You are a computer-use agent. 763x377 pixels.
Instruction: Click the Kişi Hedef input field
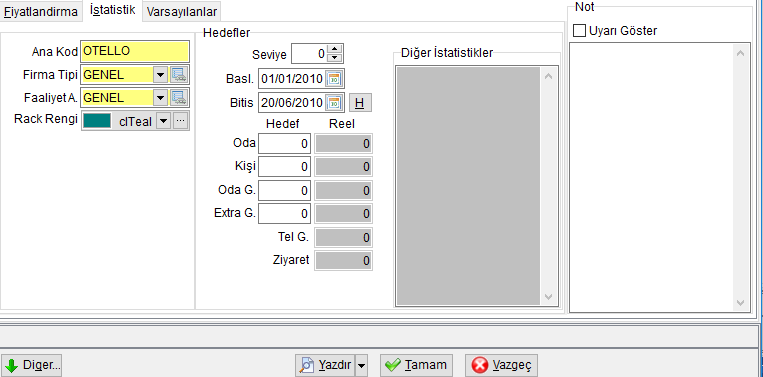point(284,167)
